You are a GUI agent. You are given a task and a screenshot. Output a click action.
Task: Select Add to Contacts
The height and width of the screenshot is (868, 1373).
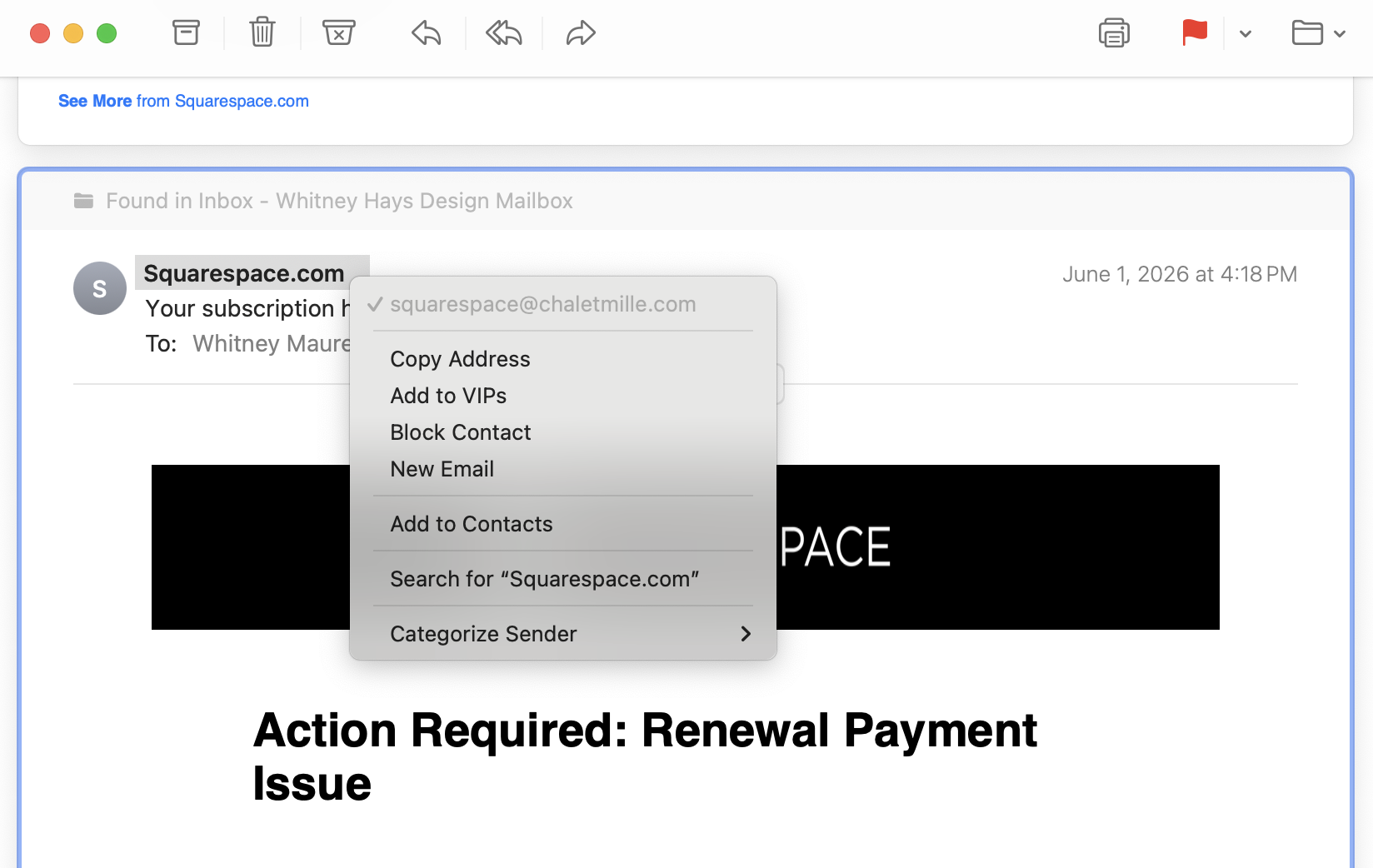[x=563, y=524]
